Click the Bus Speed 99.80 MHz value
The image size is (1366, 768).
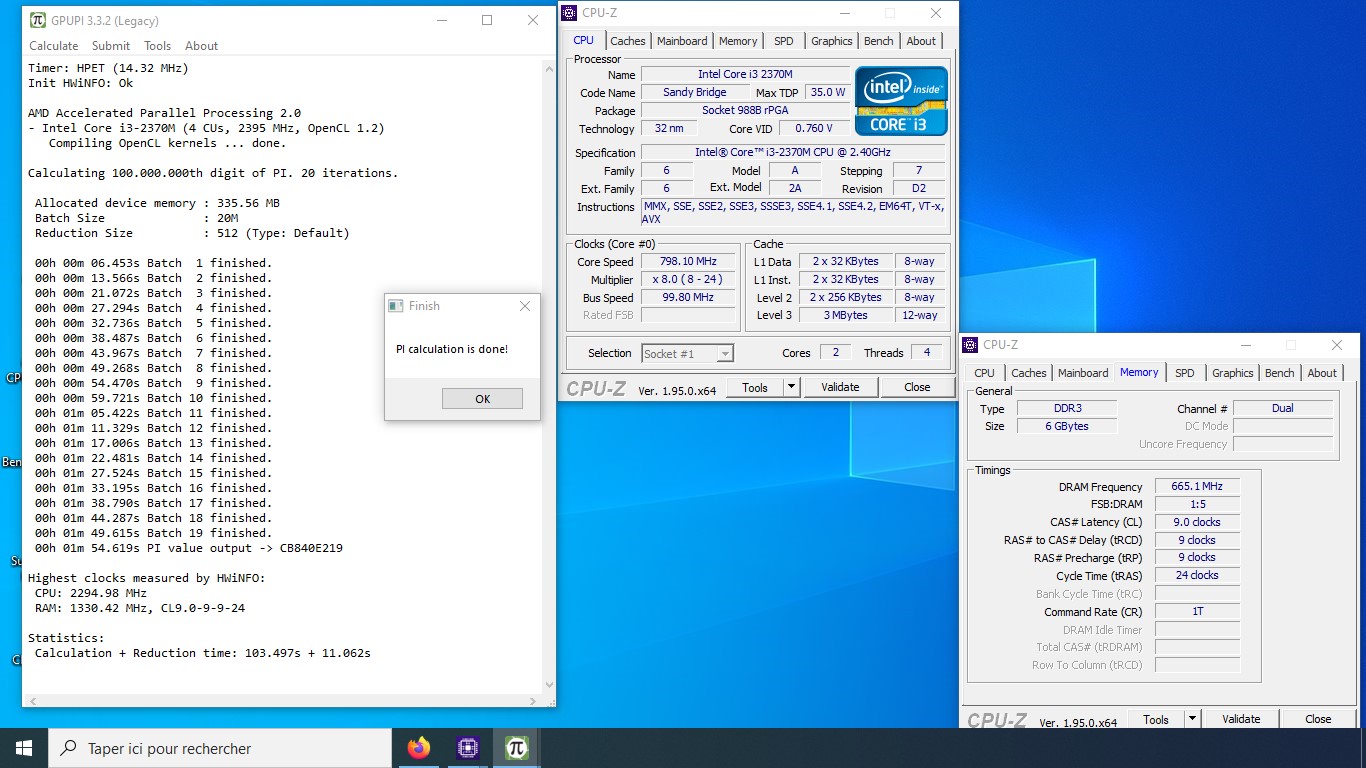click(688, 298)
